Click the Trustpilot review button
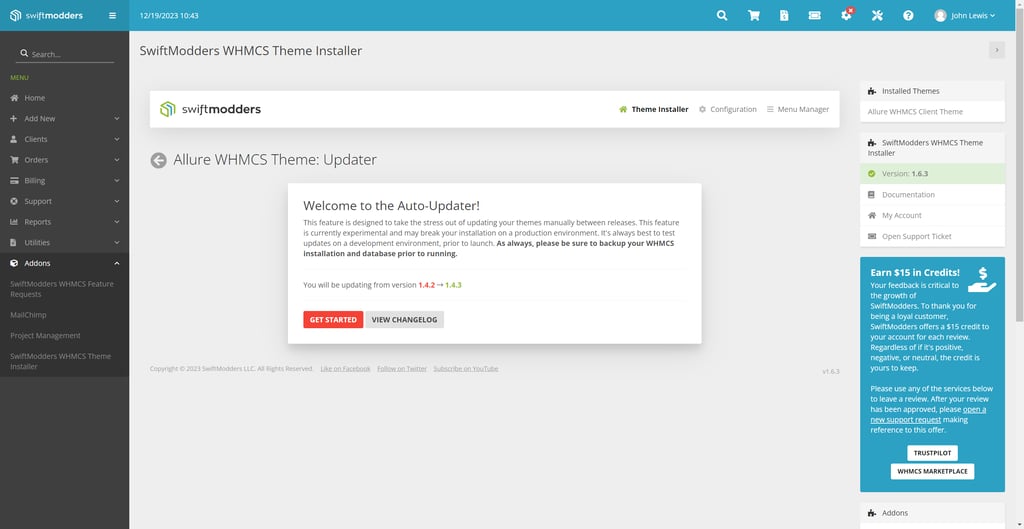 tap(932, 453)
